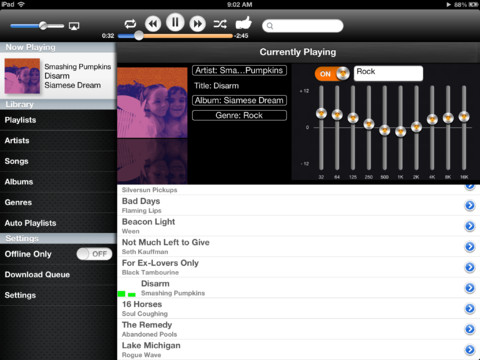Image resolution: width=480 pixels, height=360 pixels.
Task: Click the 16K equalizer slider knob
Action: pyautogui.click(x=464, y=117)
